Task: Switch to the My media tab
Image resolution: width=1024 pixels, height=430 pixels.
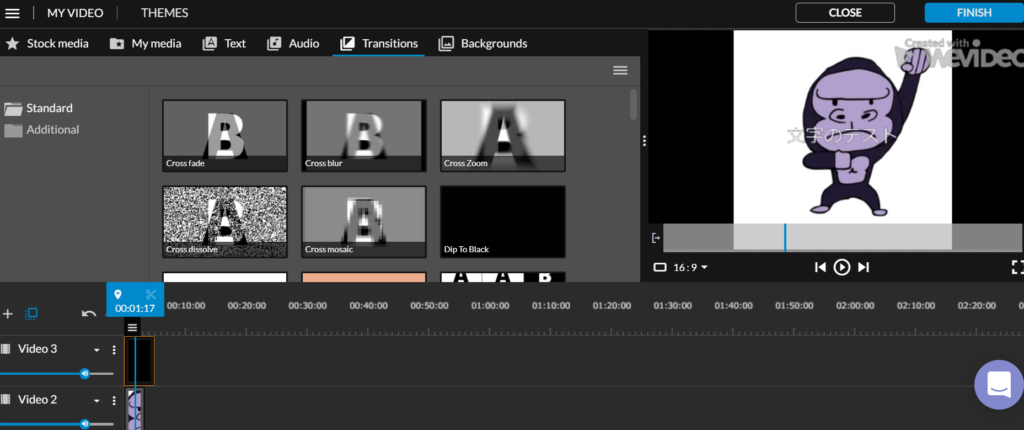Action: click(146, 44)
